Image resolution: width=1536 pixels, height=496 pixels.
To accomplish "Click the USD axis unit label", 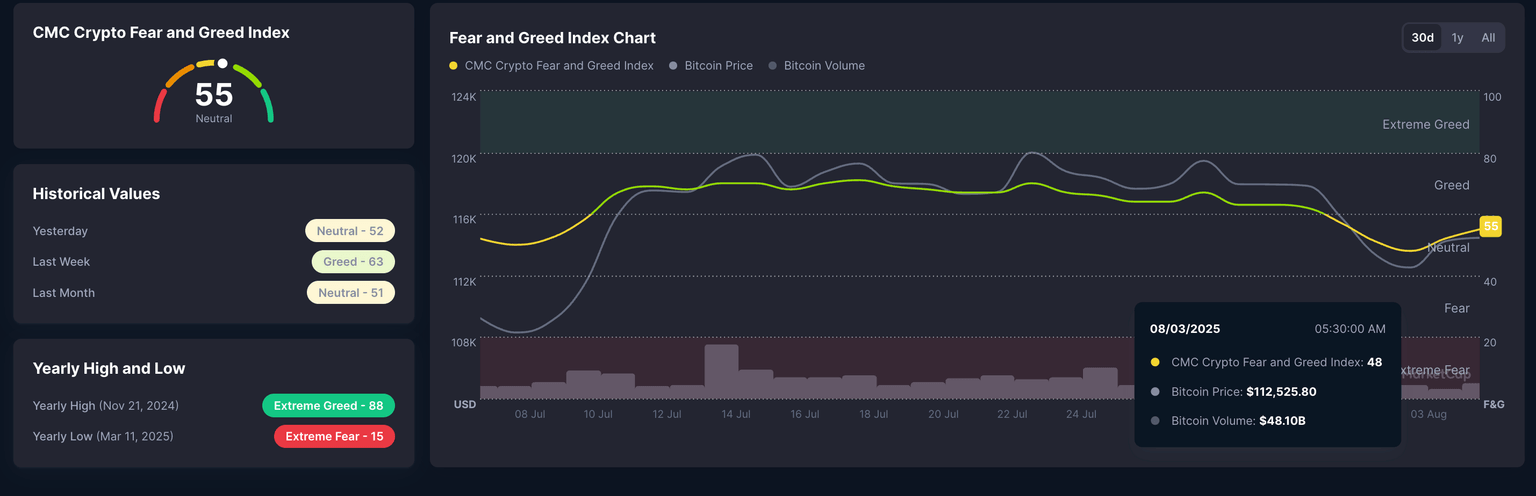I will [x=465, y=405].
